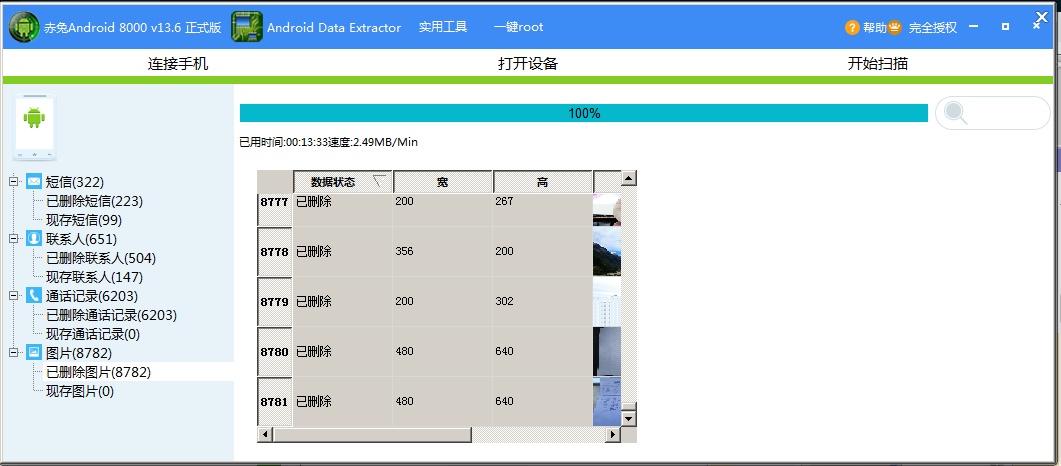Click the 帮助 link
This screenshot has width=1061, height=466.
point(874,28)
